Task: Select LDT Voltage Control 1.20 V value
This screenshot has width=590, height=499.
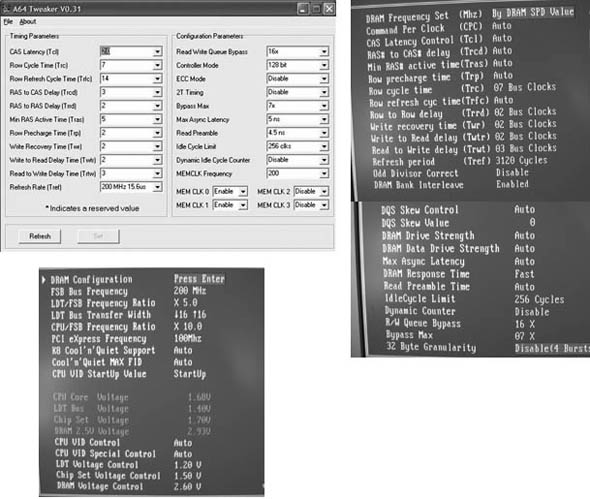Action: tap(187, 465)
